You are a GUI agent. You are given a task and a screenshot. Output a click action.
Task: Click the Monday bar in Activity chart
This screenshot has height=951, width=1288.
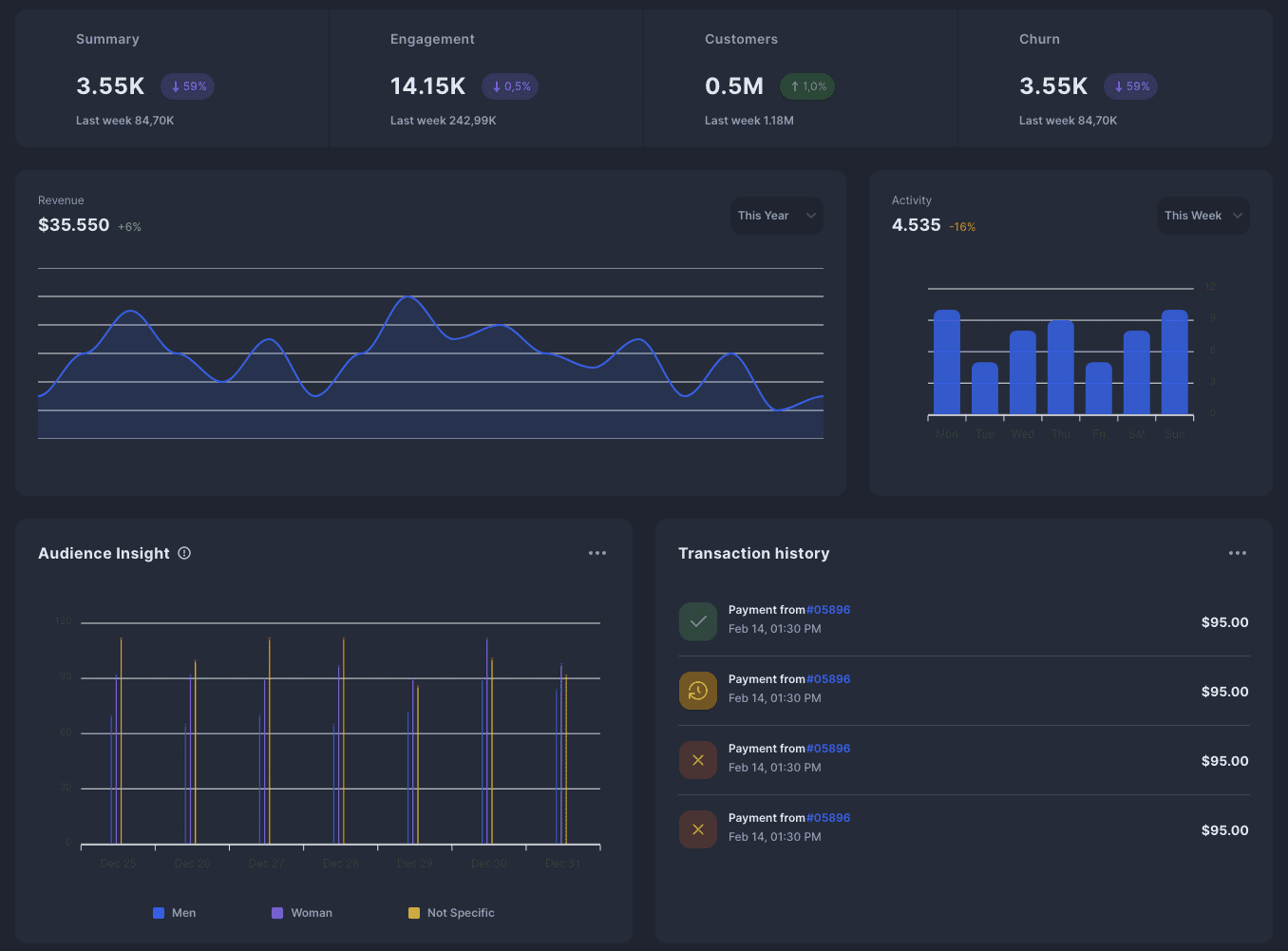(947, 363)
